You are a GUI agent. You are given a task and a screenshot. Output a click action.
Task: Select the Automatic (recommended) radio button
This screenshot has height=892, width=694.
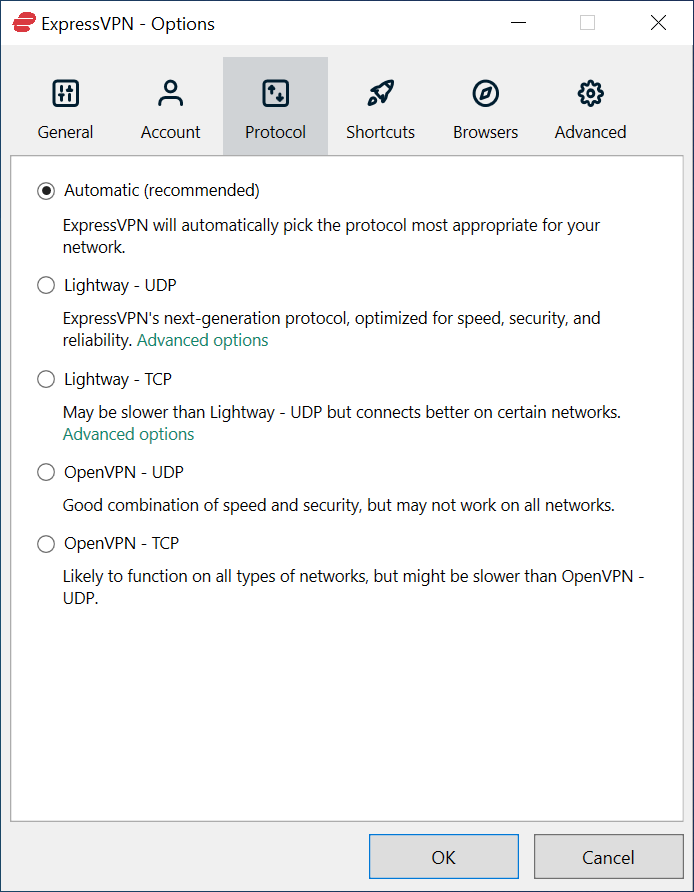pyautogui.click(x=46, y=191)
